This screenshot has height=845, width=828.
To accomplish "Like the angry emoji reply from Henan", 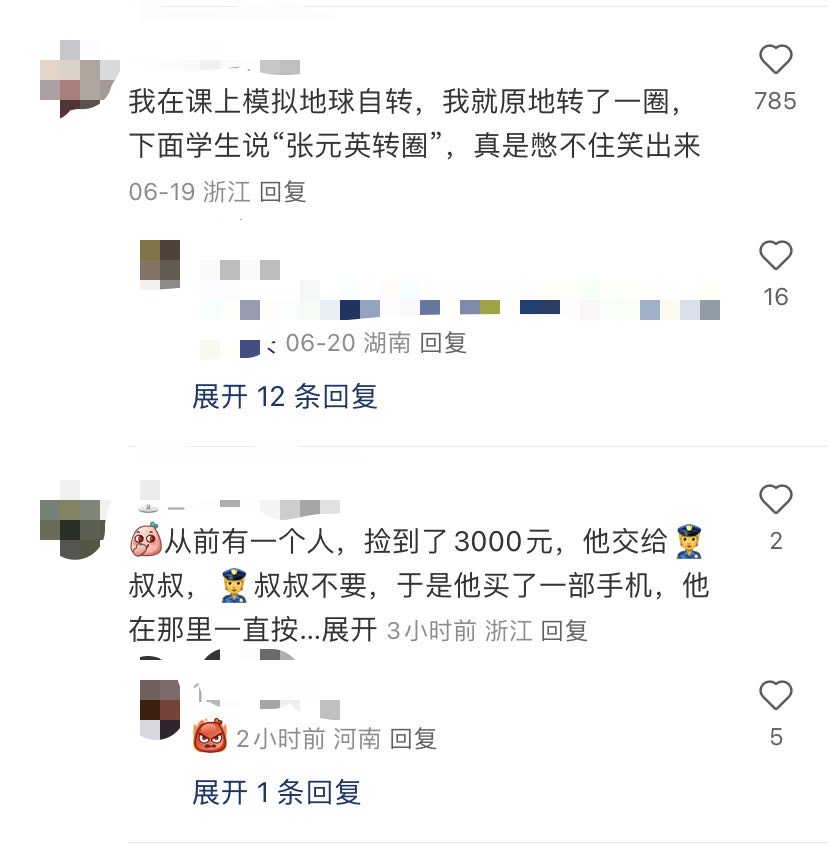I will tap(775, 695).
